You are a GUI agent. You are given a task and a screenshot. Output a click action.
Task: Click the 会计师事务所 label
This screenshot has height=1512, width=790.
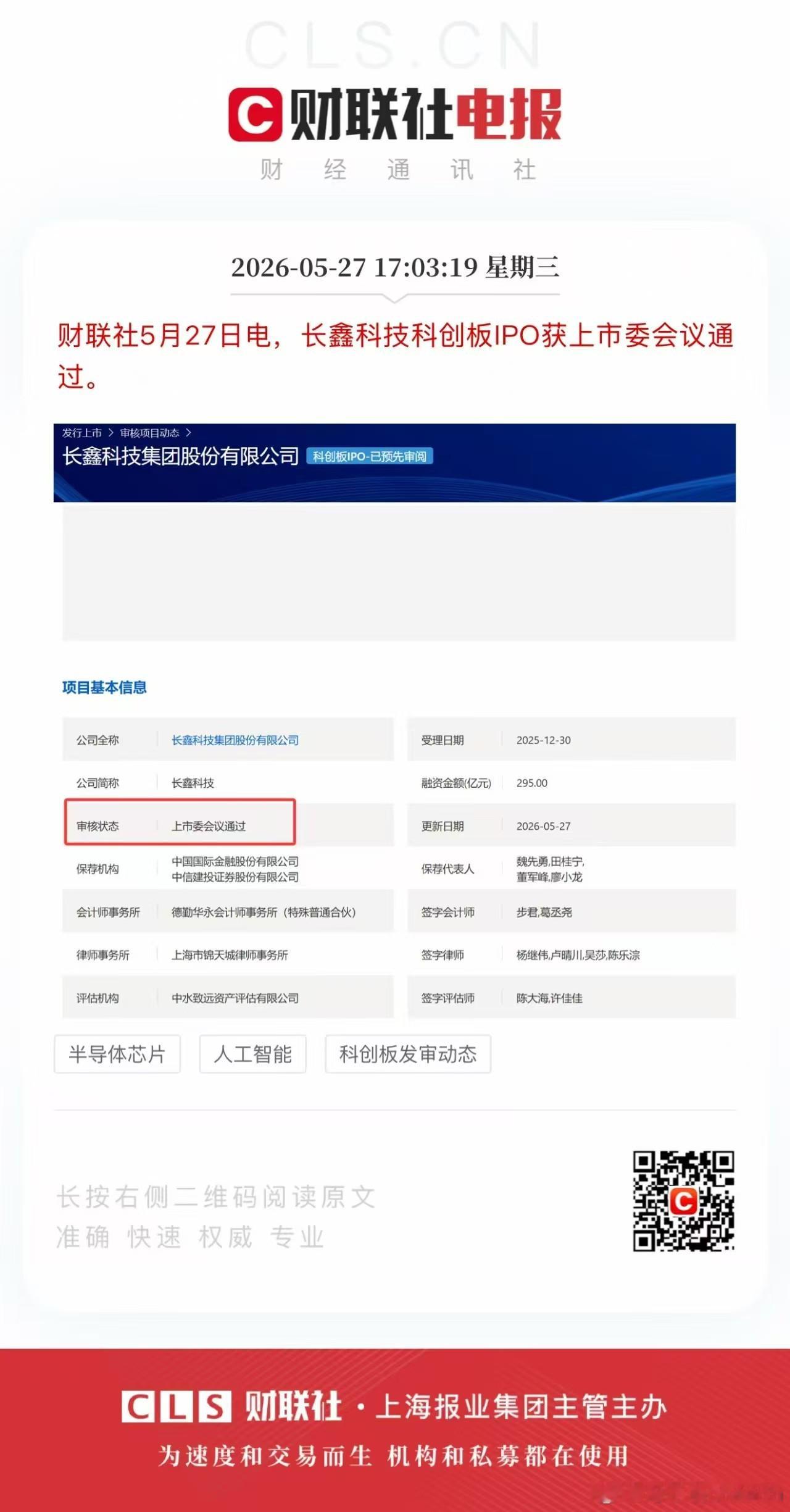tap(108, 912)
